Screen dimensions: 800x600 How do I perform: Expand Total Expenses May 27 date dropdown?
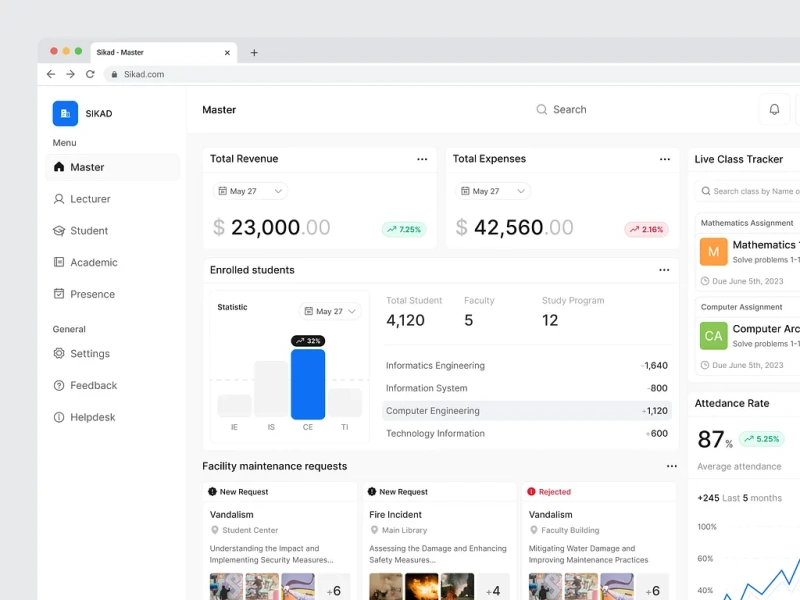[493, 191]
